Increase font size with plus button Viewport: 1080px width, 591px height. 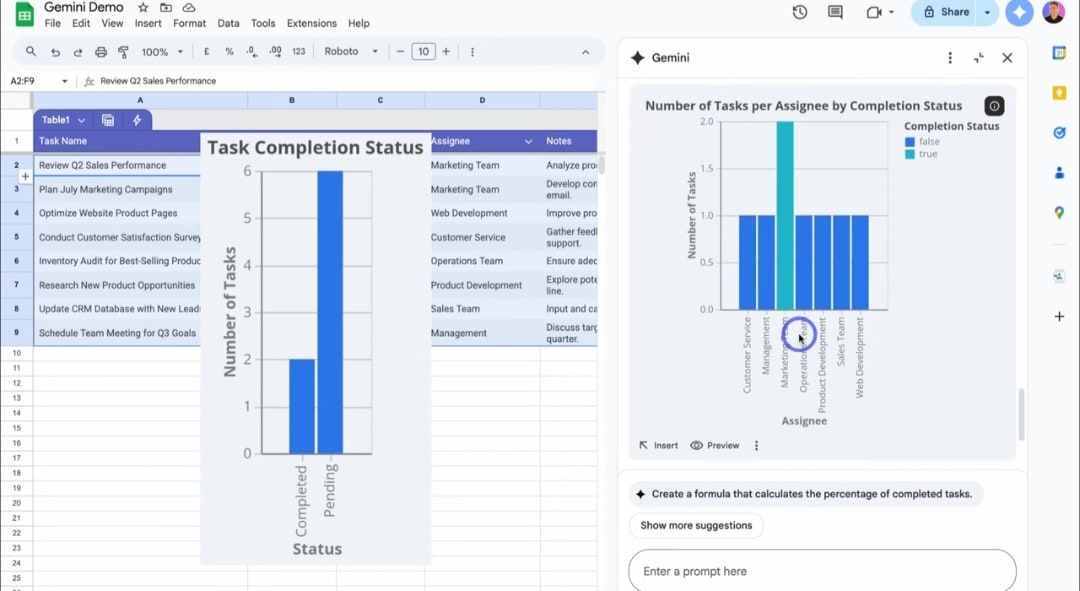pos(446,52)
